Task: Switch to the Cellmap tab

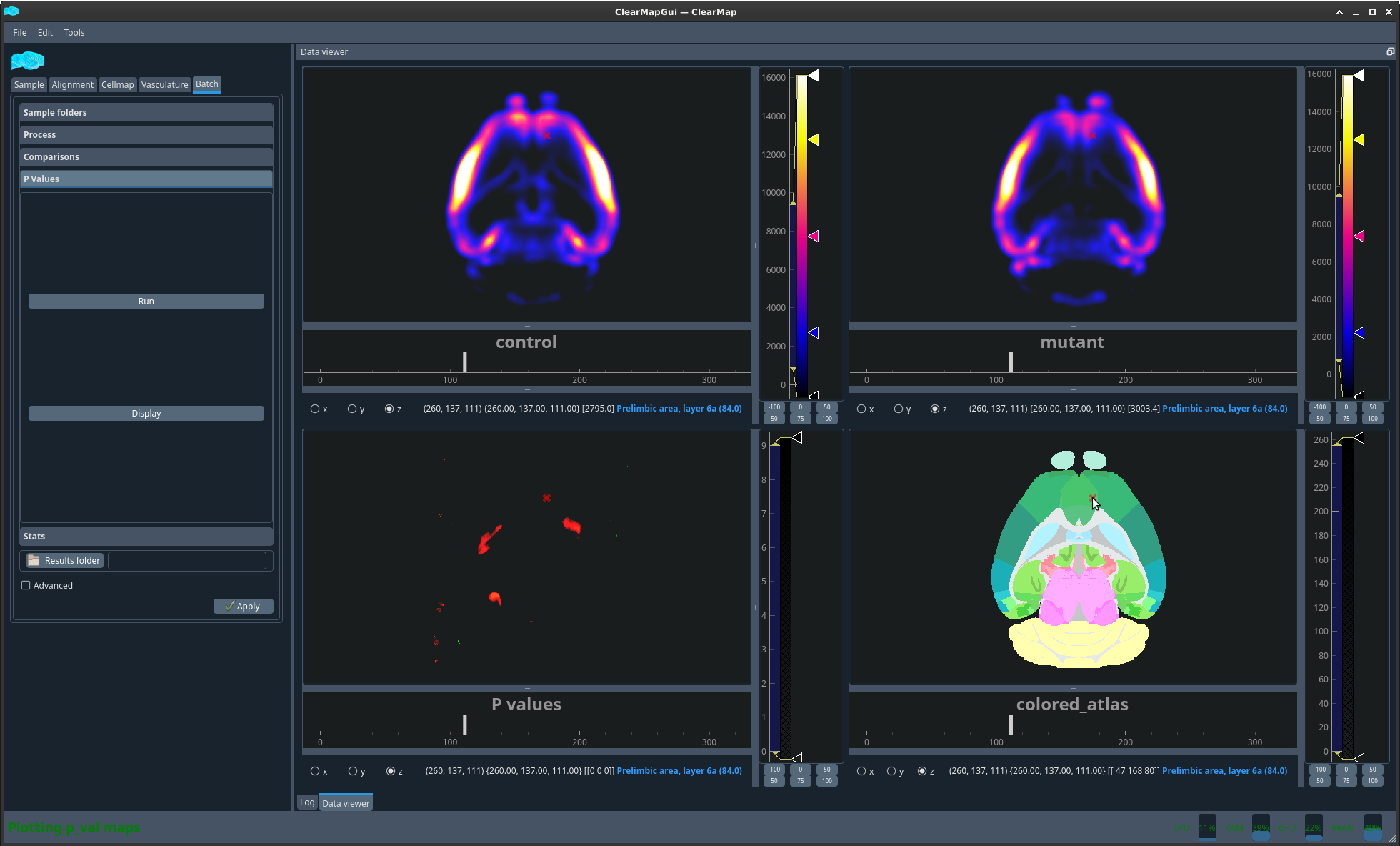Action: tap(117, 84)
